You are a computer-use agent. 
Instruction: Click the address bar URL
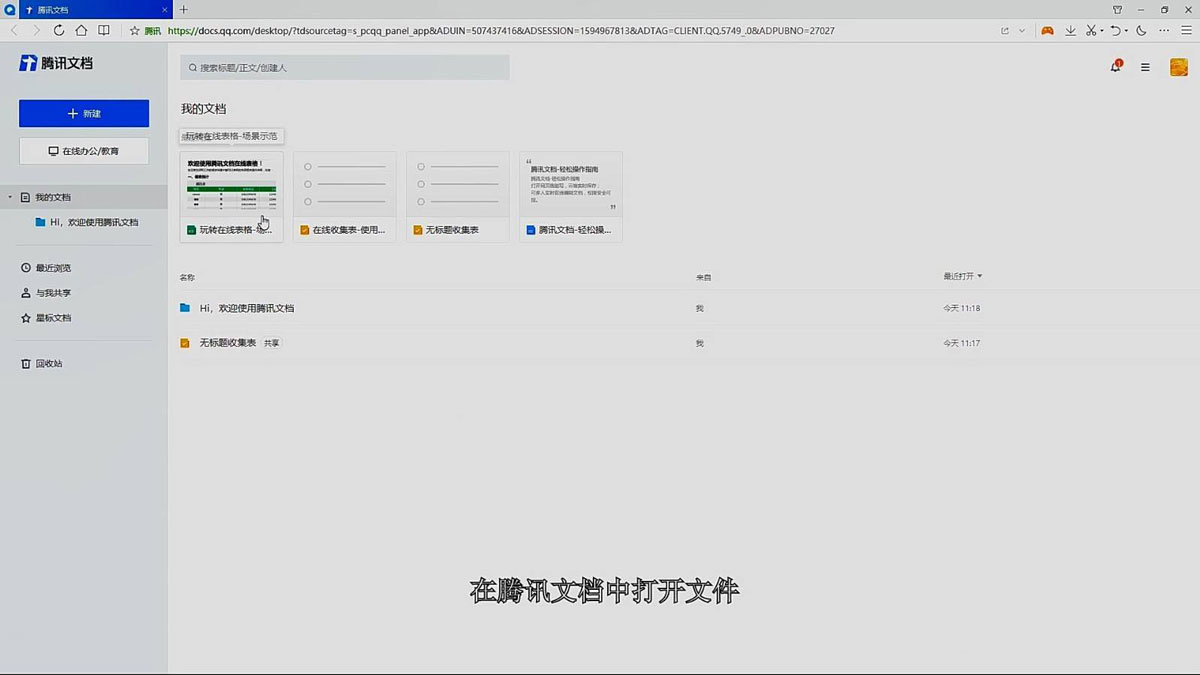pyautogui.click(x=501, y=31)
